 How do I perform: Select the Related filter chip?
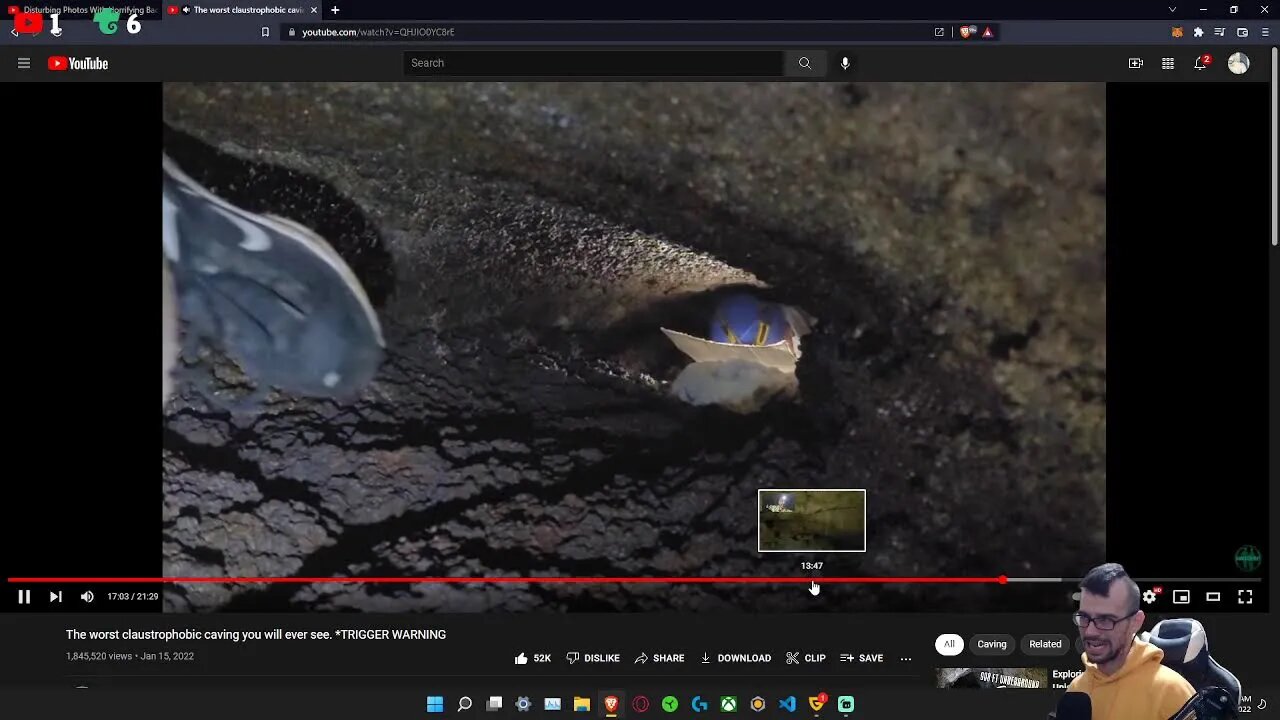pyautogui.click(x=1045, y=644)
